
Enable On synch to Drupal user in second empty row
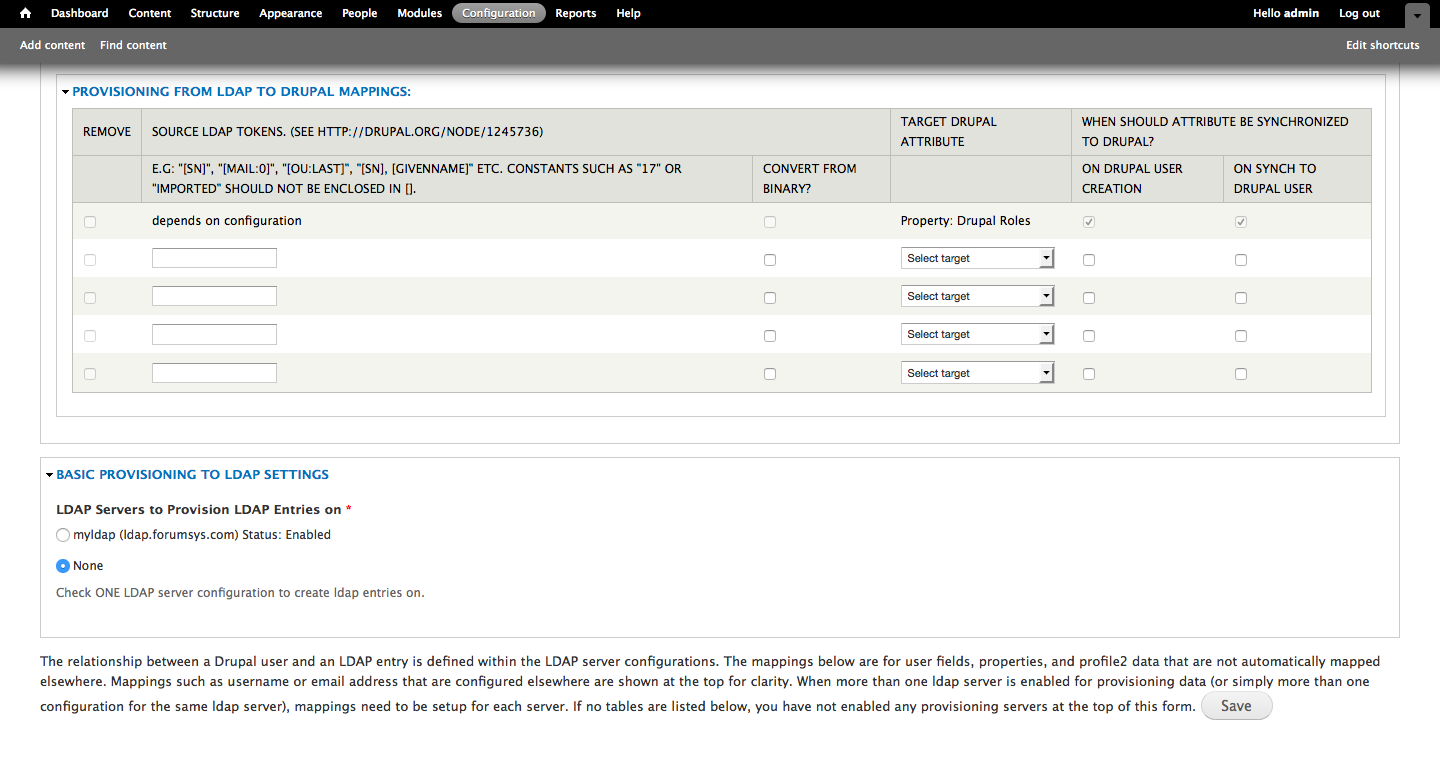(1241, 298)
